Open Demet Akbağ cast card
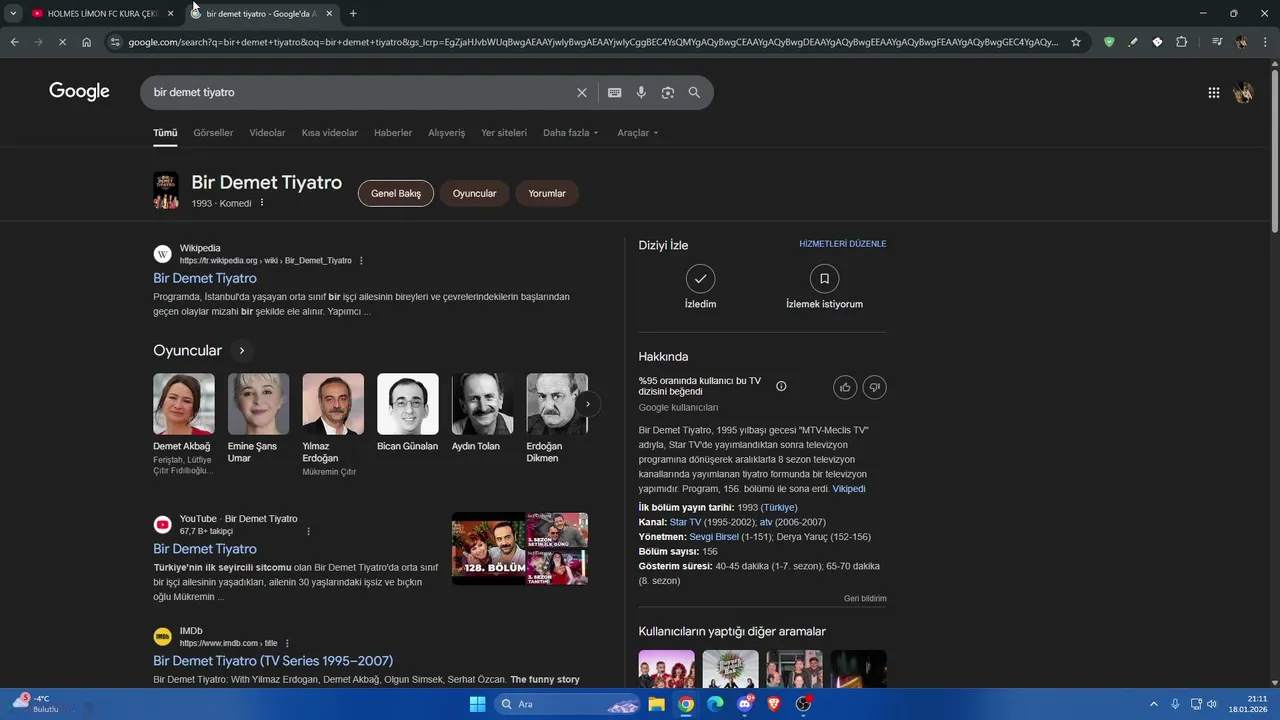 coord(183,424)
